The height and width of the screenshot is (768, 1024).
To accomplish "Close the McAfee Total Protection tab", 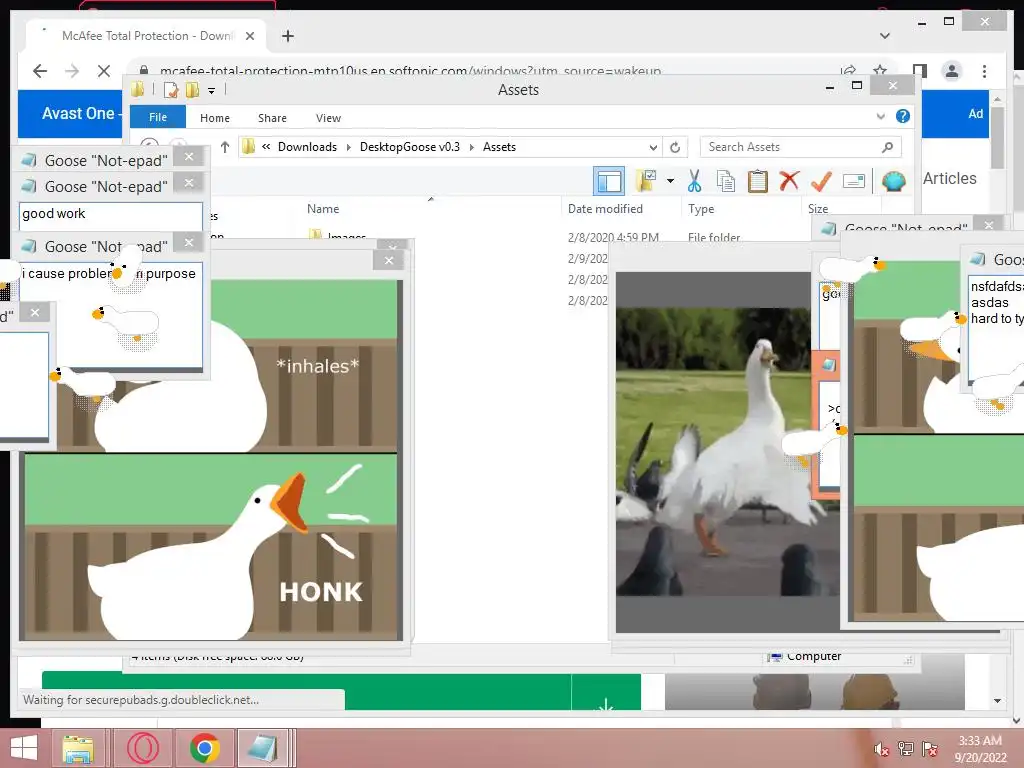I will (249, 36).
